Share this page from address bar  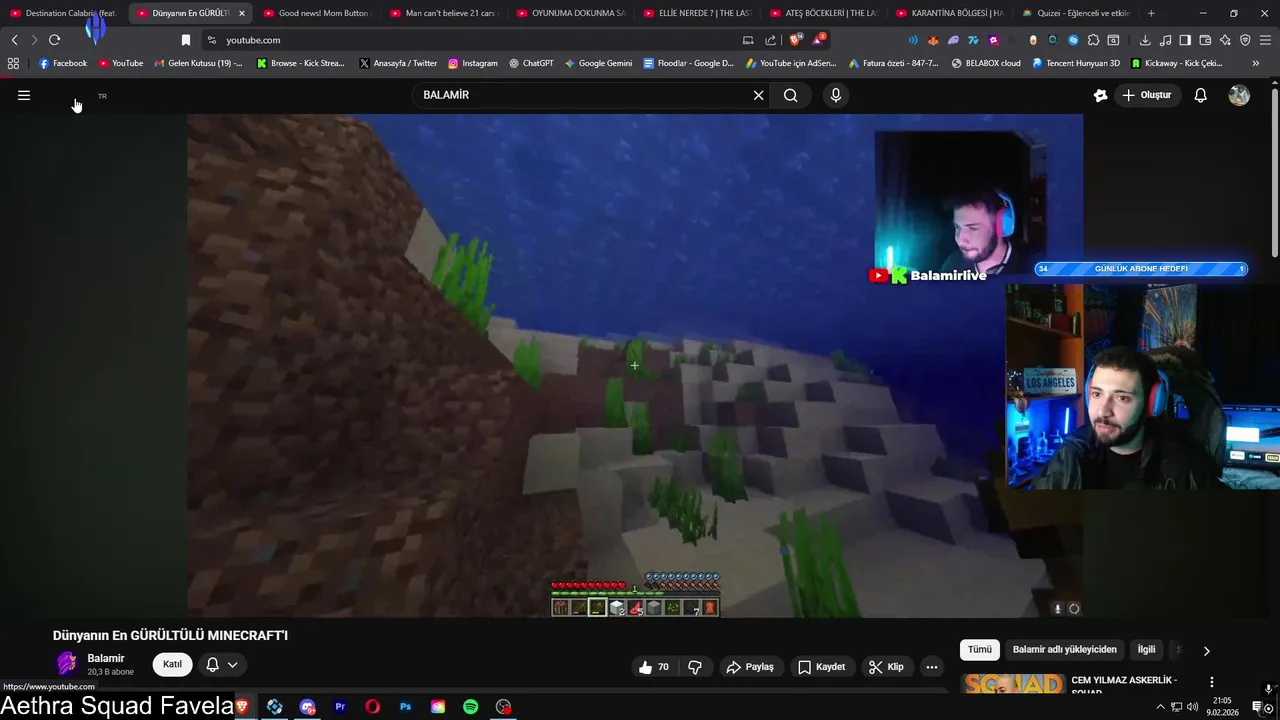771,40
